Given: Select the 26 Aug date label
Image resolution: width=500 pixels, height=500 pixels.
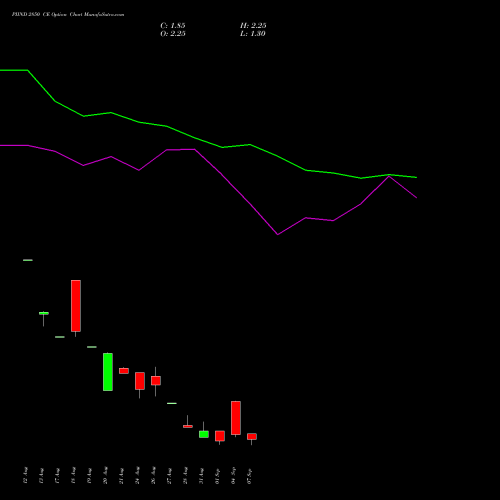Looking at the screenshot, I should point(154,475).
